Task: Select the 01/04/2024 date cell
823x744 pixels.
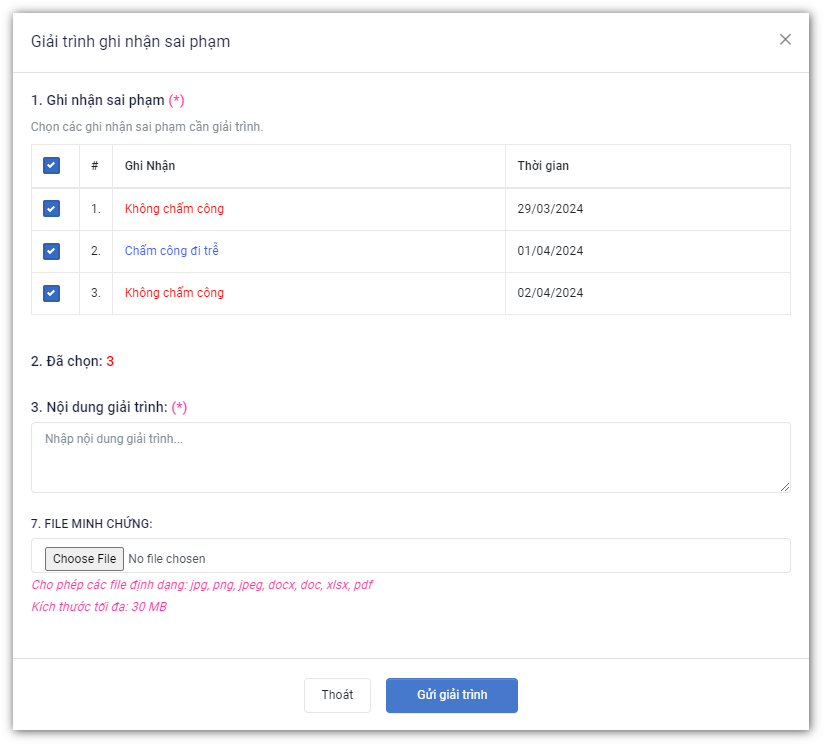Action: [x=550, y=251]
